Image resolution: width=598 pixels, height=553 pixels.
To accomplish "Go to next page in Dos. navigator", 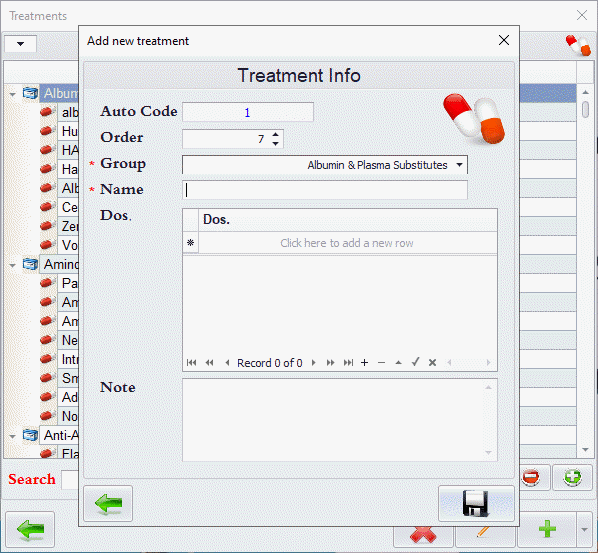I will point(331,363).
